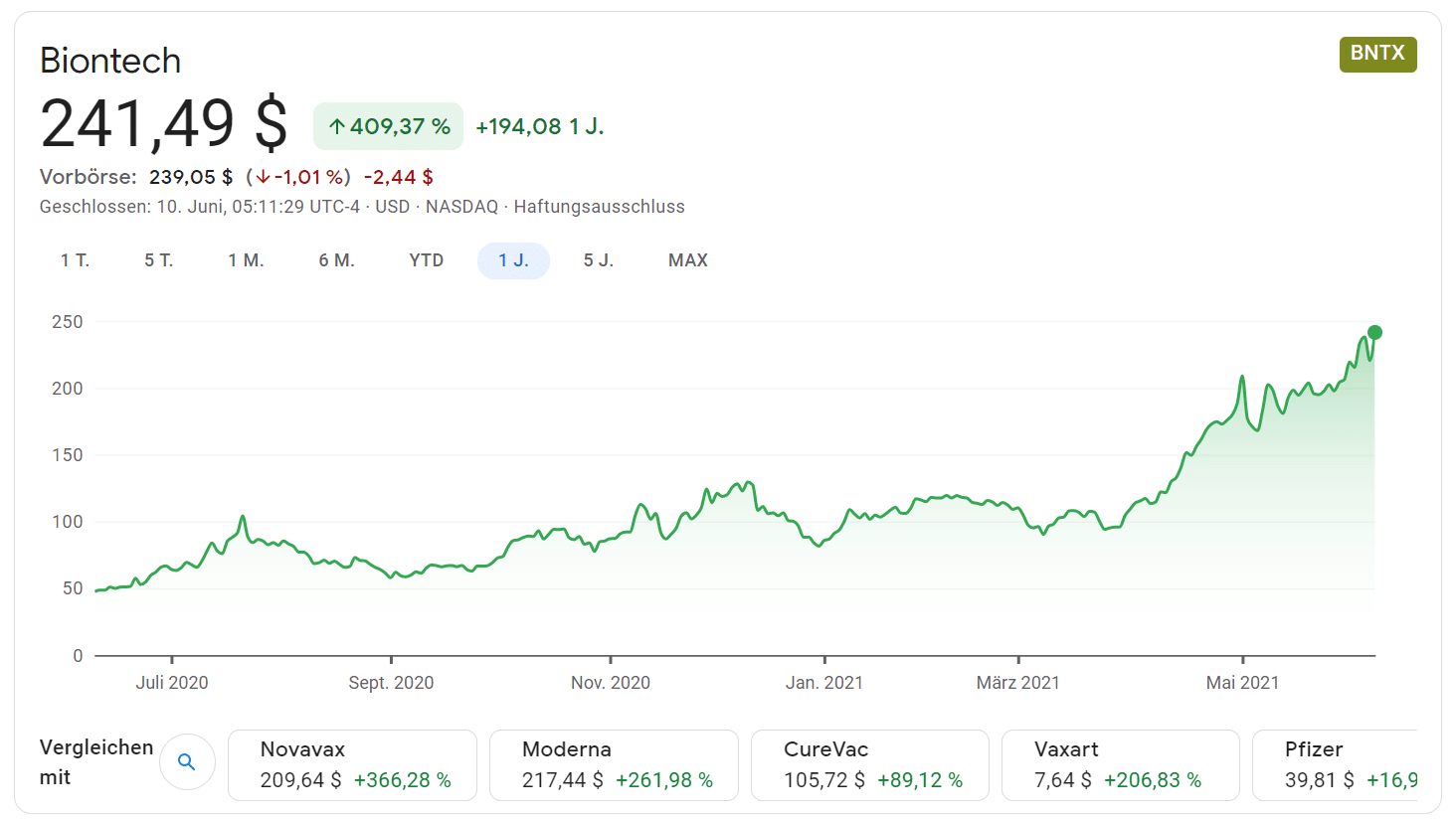Click the Nov. 2020 axis label
The image size is (1456, 820).
coord(611,683)
